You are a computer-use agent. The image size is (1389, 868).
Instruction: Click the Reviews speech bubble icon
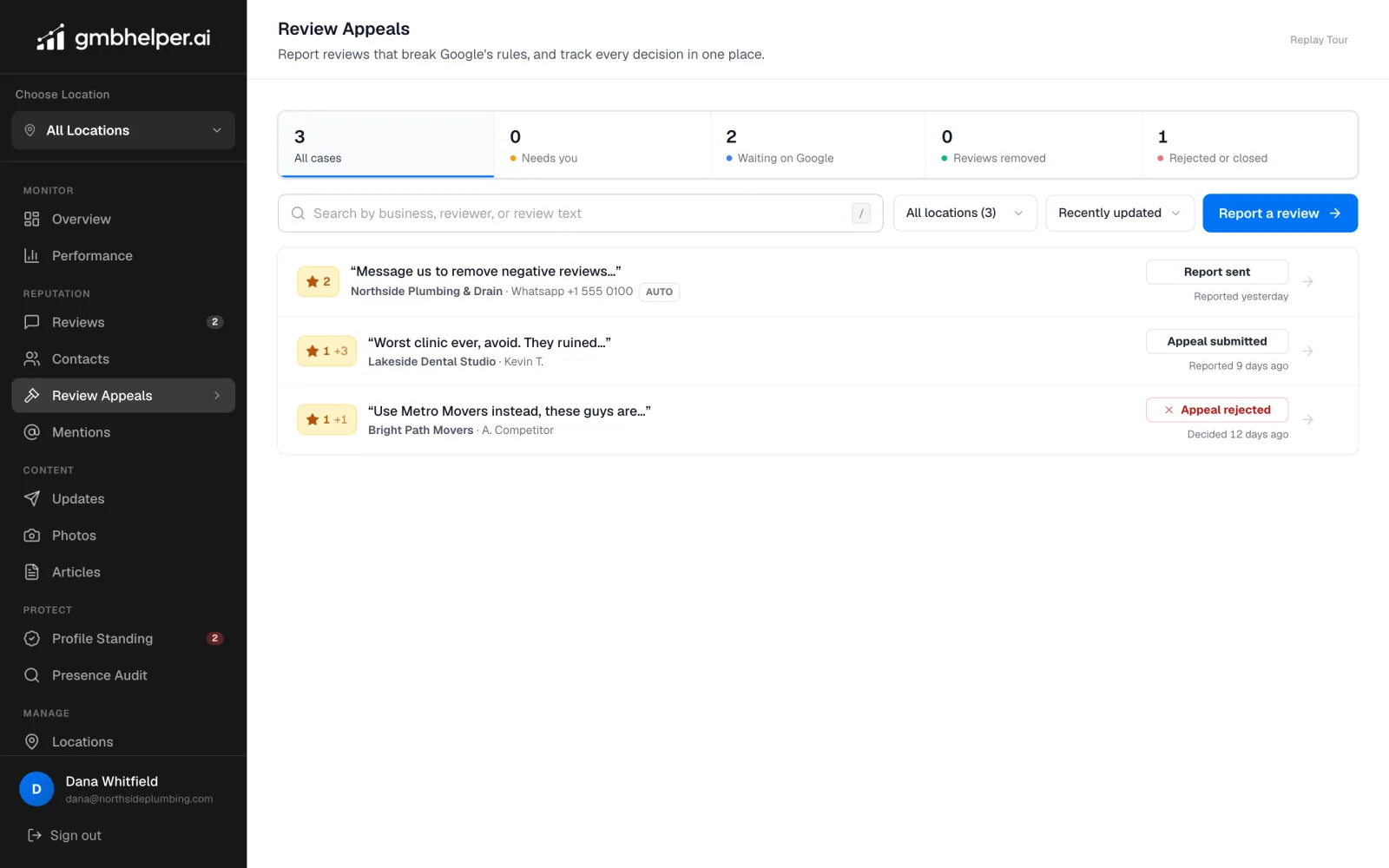tap(32, 322)
